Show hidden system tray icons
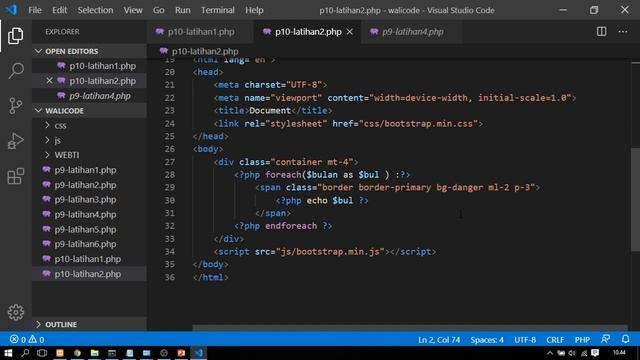640x360 pixels. pos(549,353)
